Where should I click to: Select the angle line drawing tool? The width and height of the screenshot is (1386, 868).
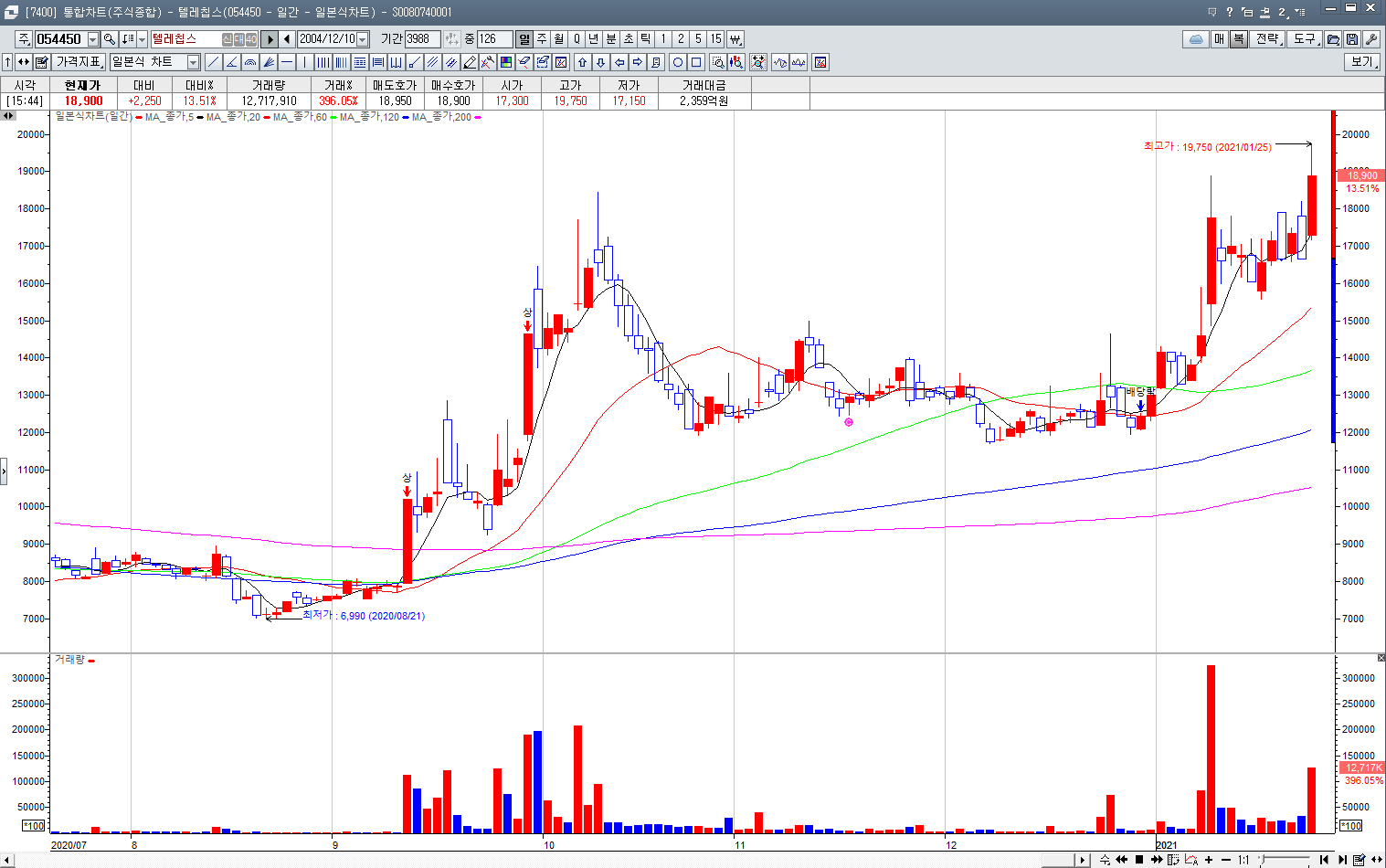click(232, 62)
